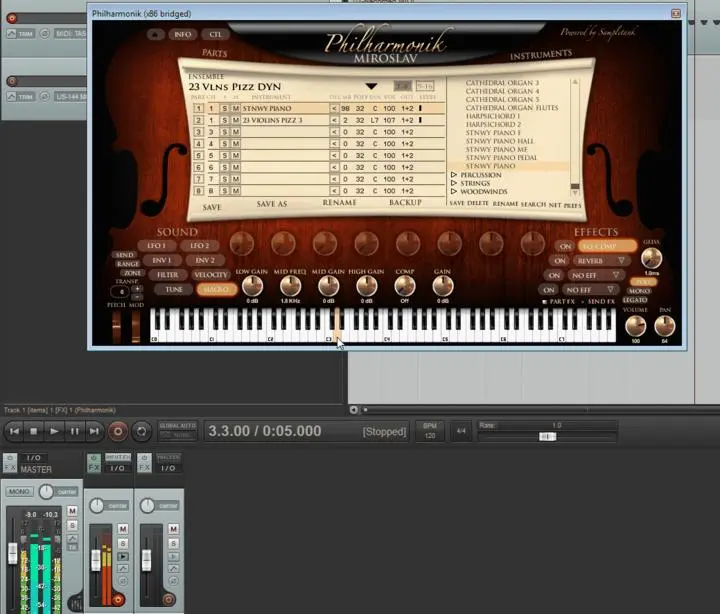Go to start with rewind transport button
Viewport: 720px width, 614px height.
point(14,431)
